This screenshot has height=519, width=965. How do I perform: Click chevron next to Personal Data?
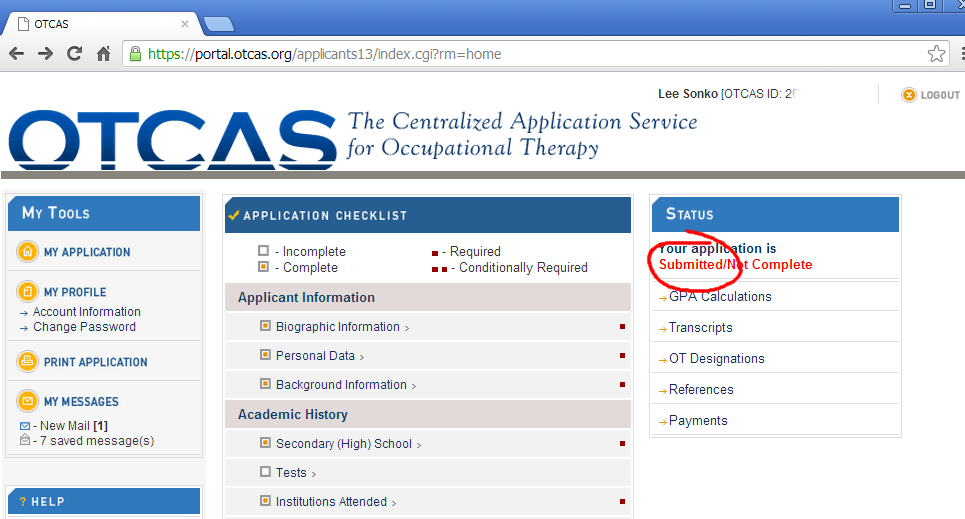(x=362, y=357)
